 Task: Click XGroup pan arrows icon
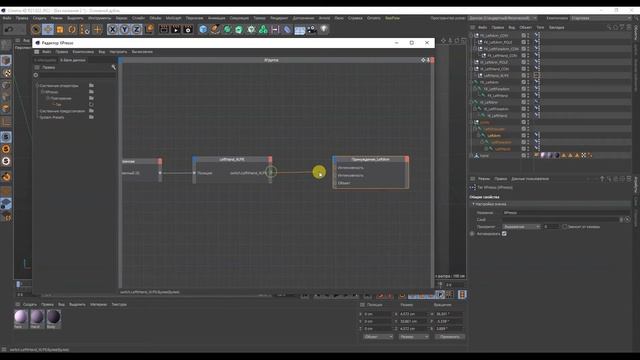(423, 60)
